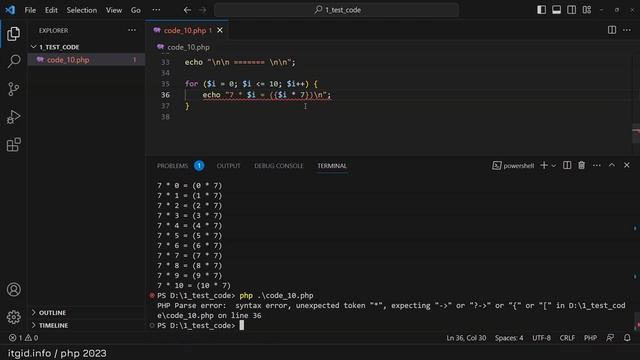This screenshot has width=640, height=360.
Task: Kill the terminal with trash icon
Action: (x=582, y=165)
